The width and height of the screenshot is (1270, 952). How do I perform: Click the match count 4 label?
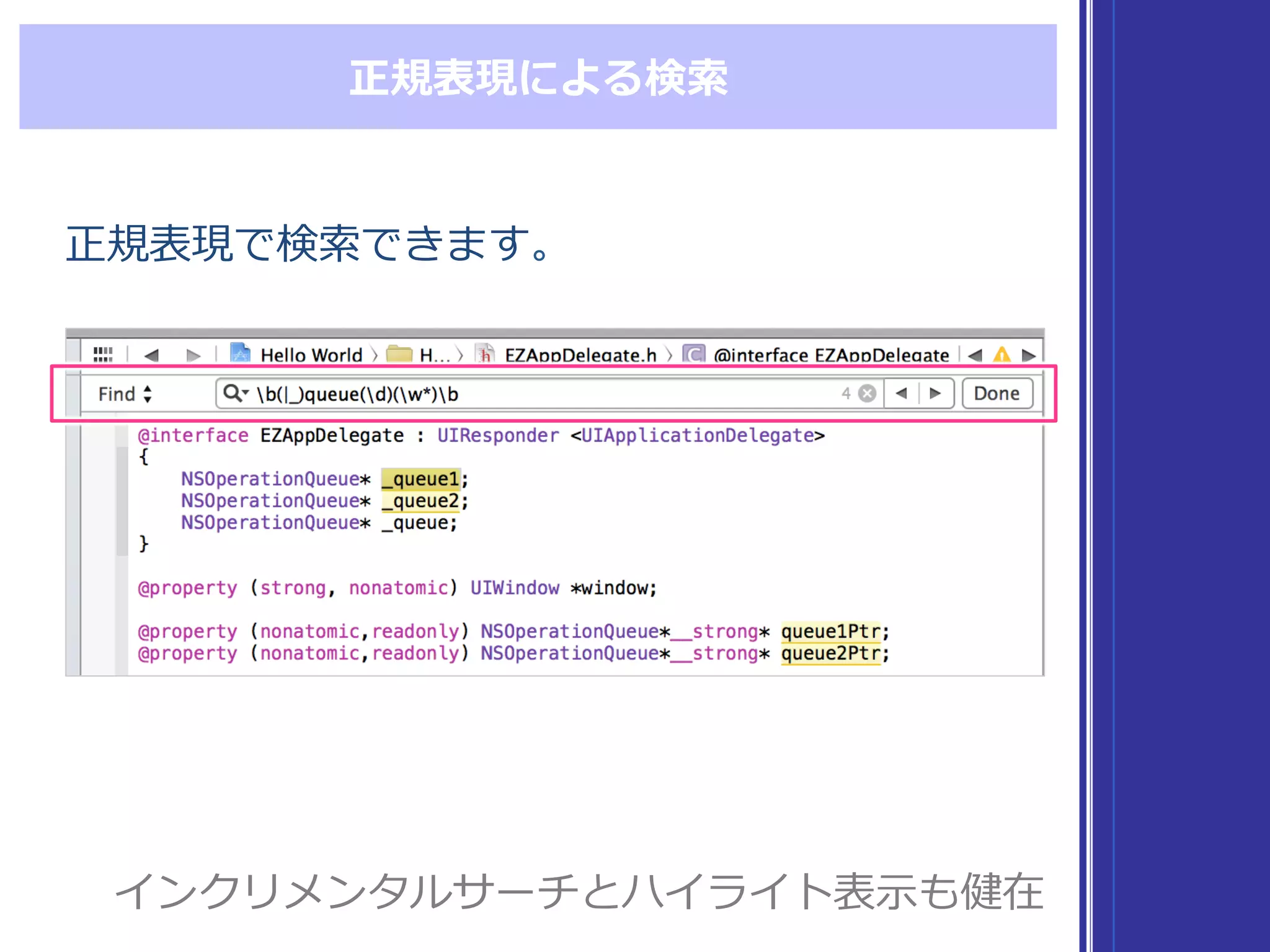846,394
